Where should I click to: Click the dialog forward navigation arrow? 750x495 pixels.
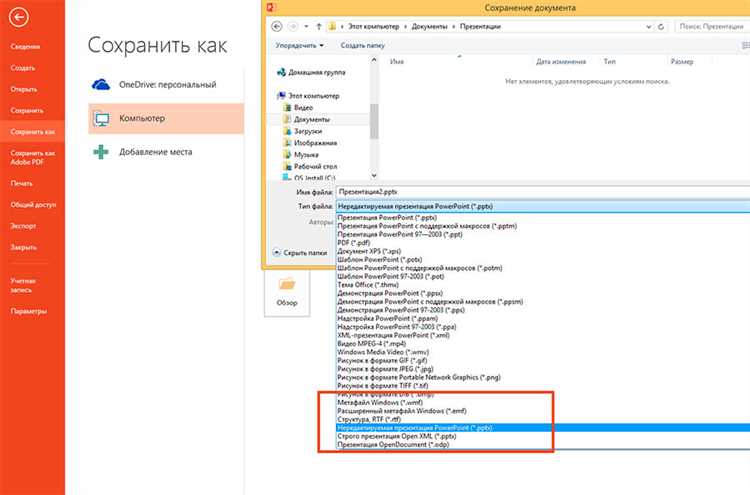point(293,26)
